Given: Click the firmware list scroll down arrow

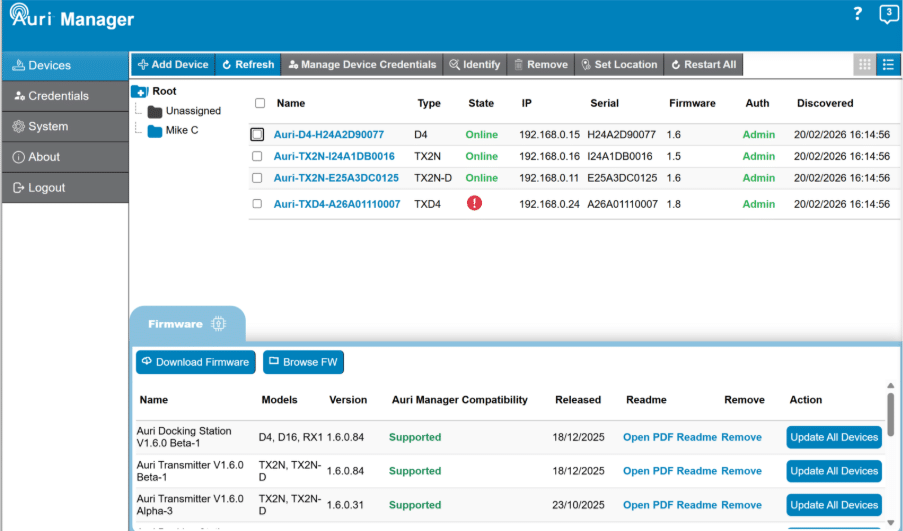Looking at the screenshot, I should coord(890,523).
